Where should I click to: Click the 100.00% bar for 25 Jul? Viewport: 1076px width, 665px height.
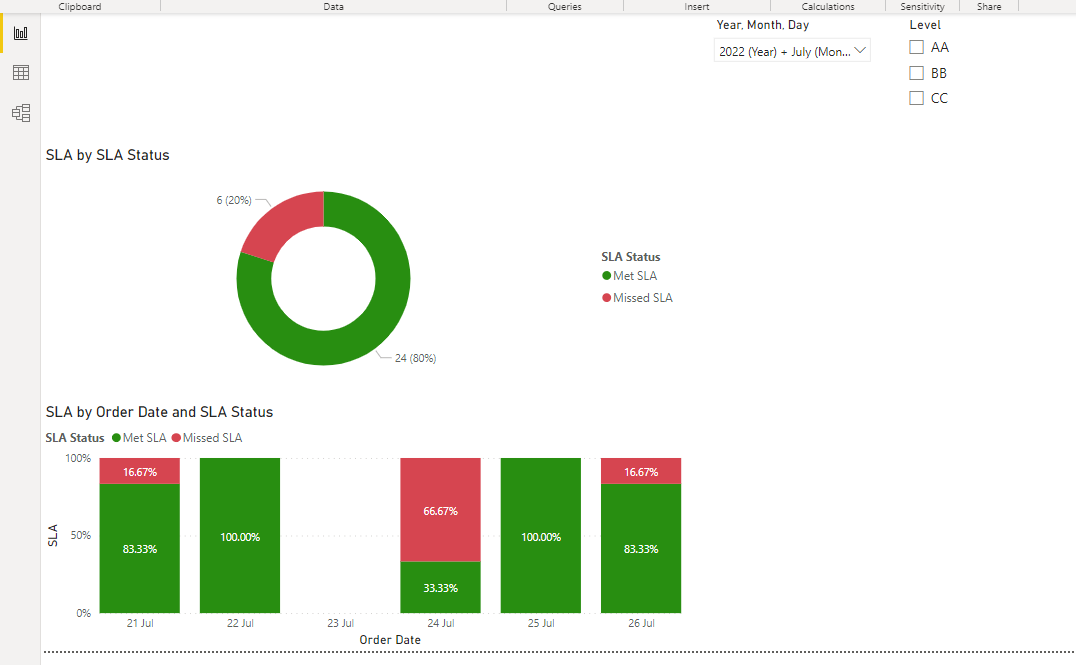click(x=541, y=535)
